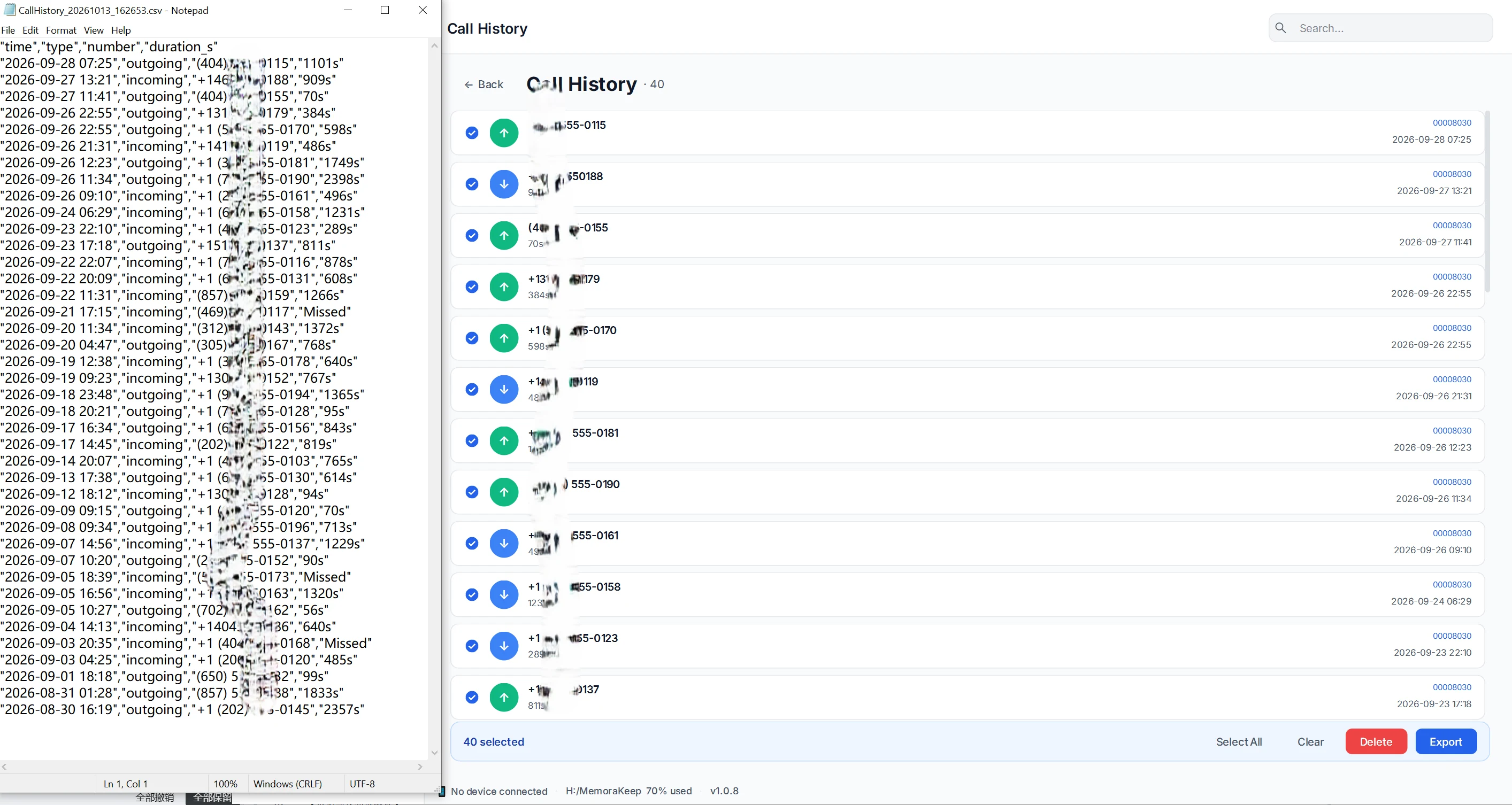Uncheck the 2026-09-28 07:25 call checkbox
Viewport: 1512px width, 805px height.
(x=472, y=133)
